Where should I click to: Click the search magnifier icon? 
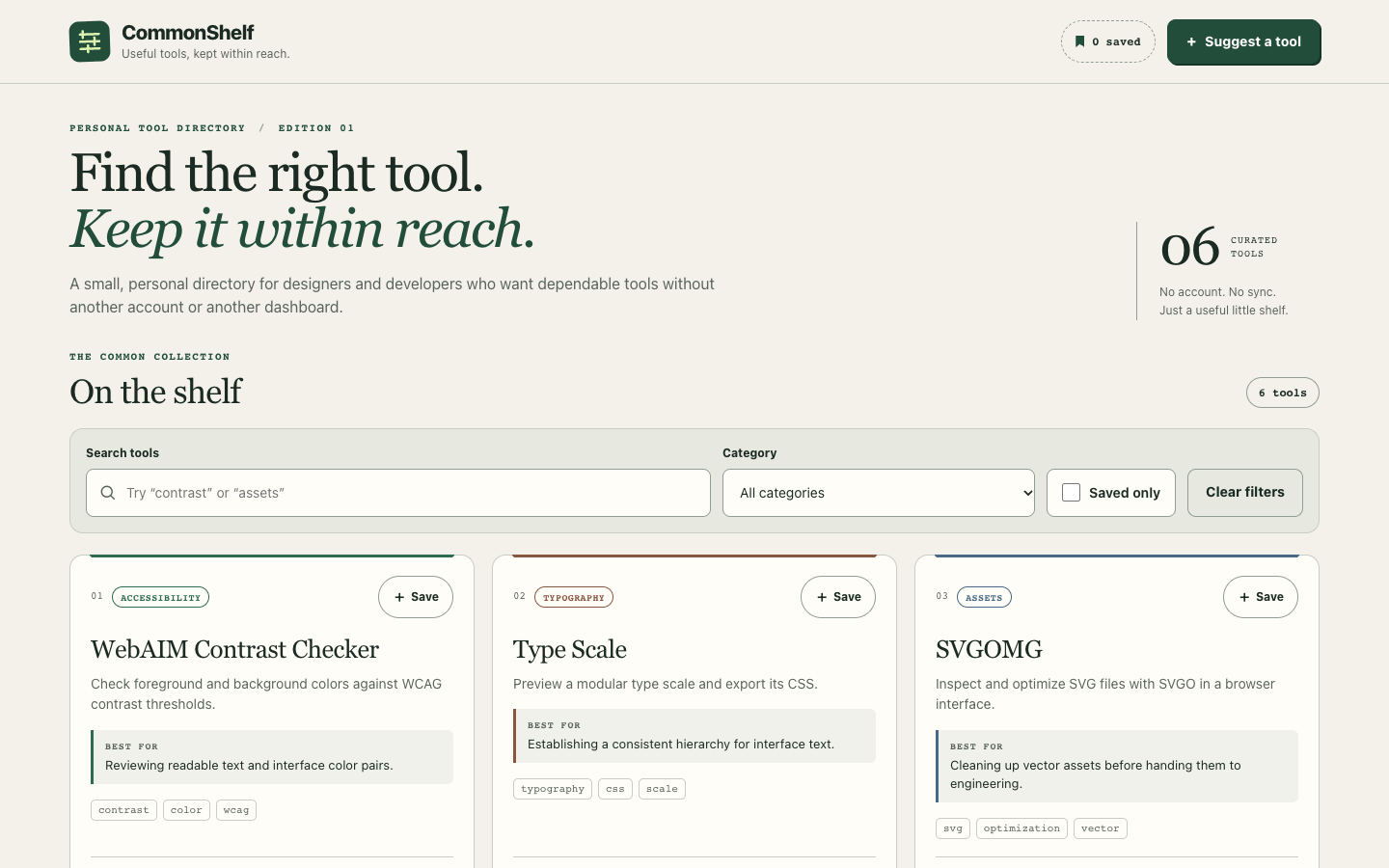[x=108, y=493]
